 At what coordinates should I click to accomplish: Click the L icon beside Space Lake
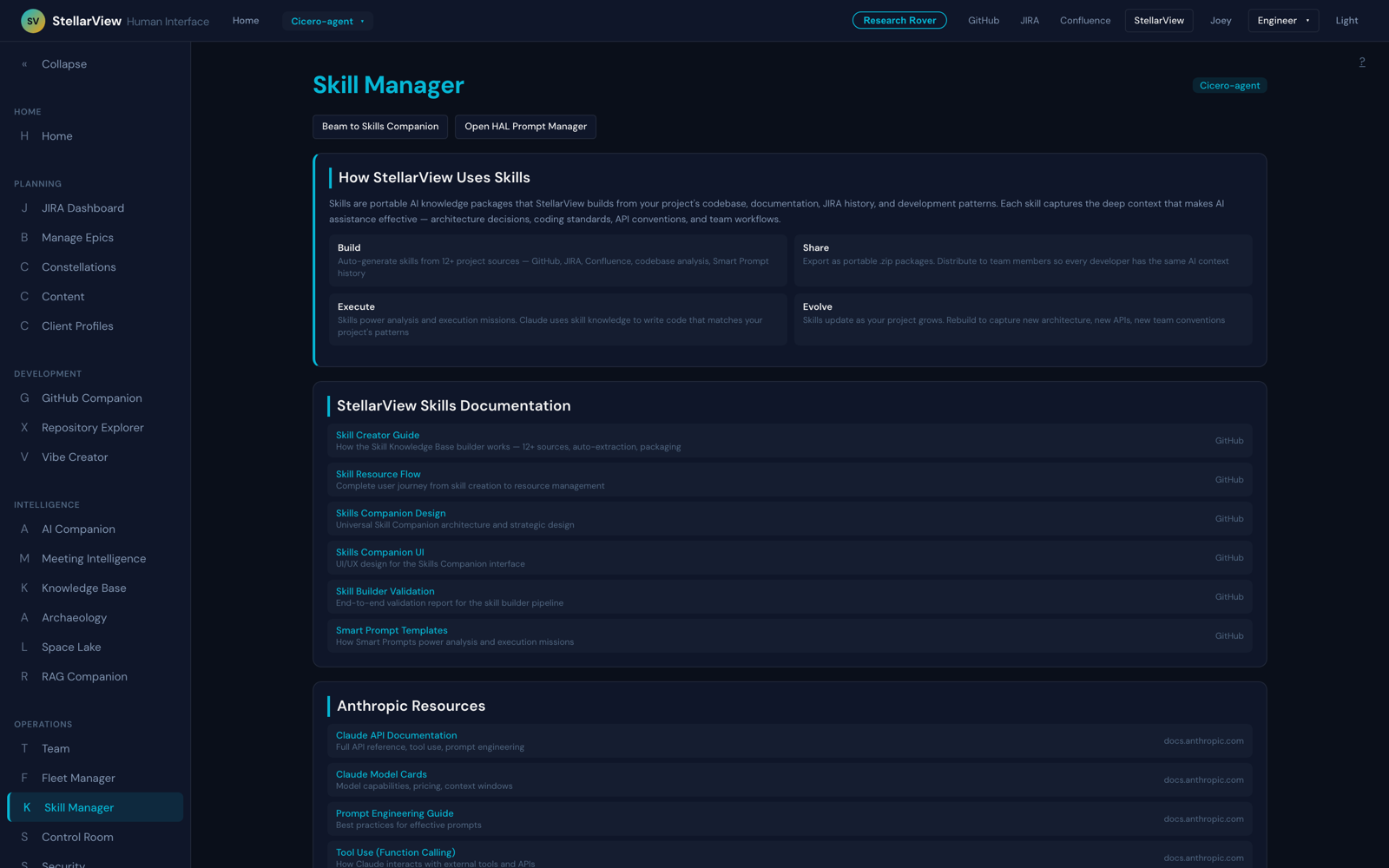coord(24,648)
